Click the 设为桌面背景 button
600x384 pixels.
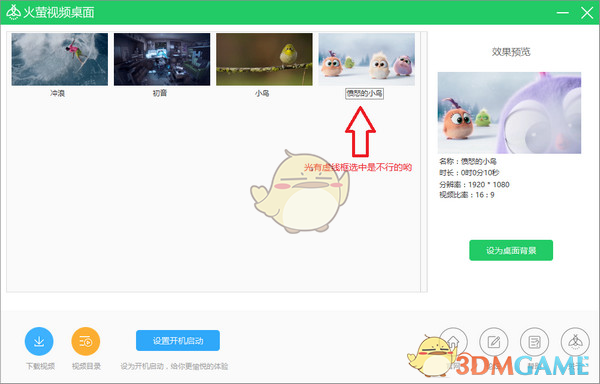[511, 251]
